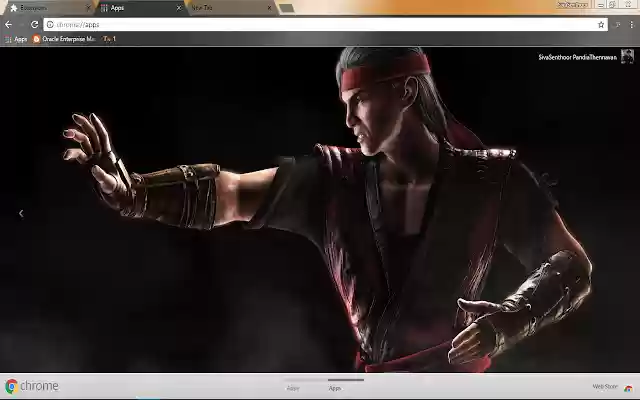Close the New Tab tab
Viewport: 640px width, 400px height.
pyautogui.click(x=269, y=8)
